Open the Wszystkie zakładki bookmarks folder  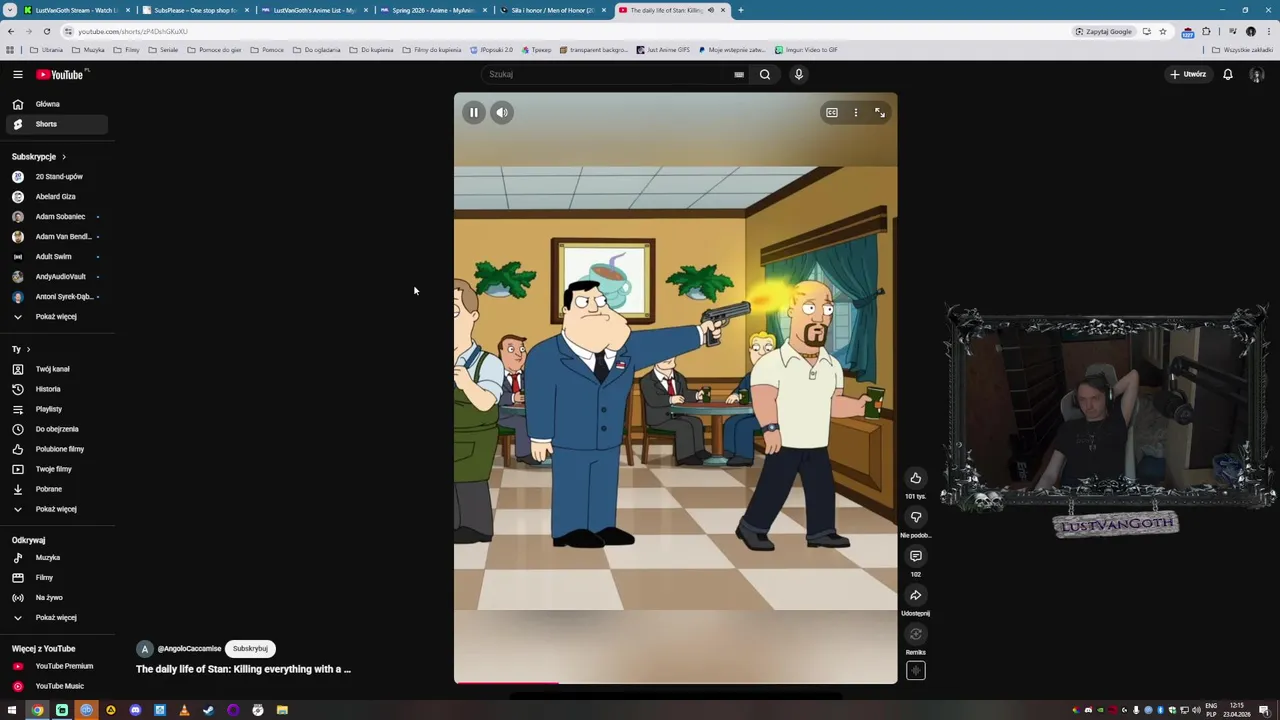coord(1243,50)
